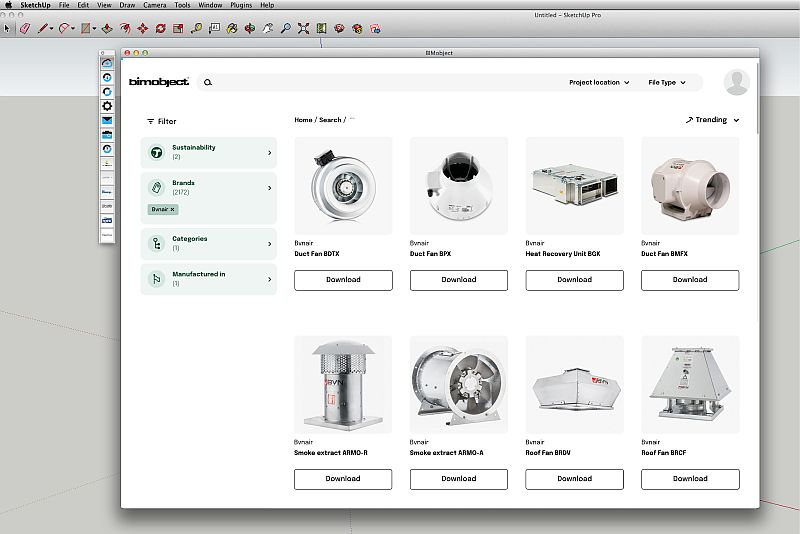
Task: Download the Duct Fan BMFX object
Action: (690, 280)
